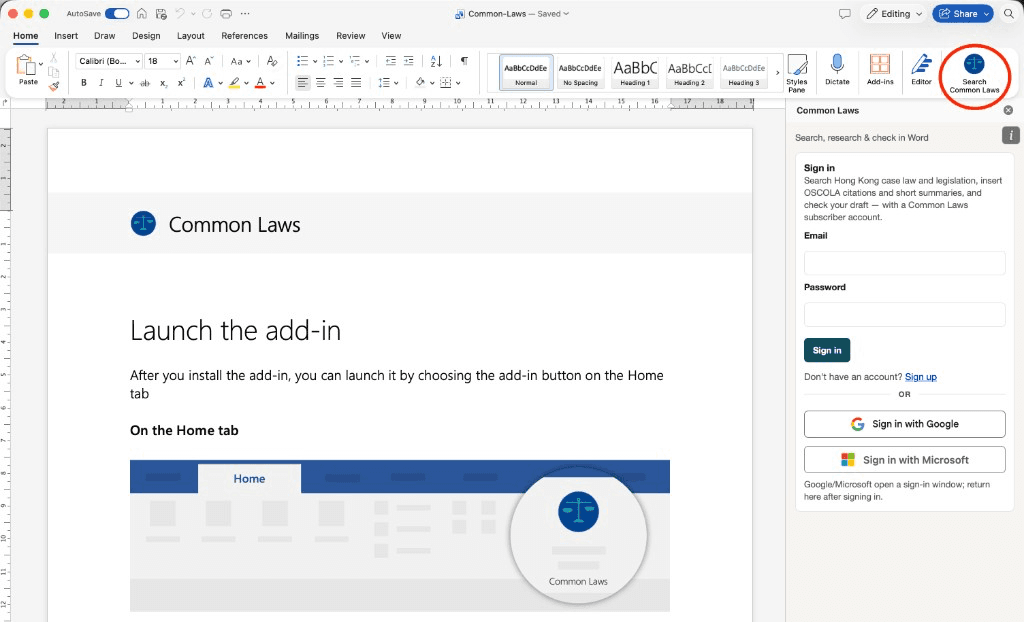Screen dimensions: 1024x622
Task: Toggle Bold formatting
Action: (84, 83)
